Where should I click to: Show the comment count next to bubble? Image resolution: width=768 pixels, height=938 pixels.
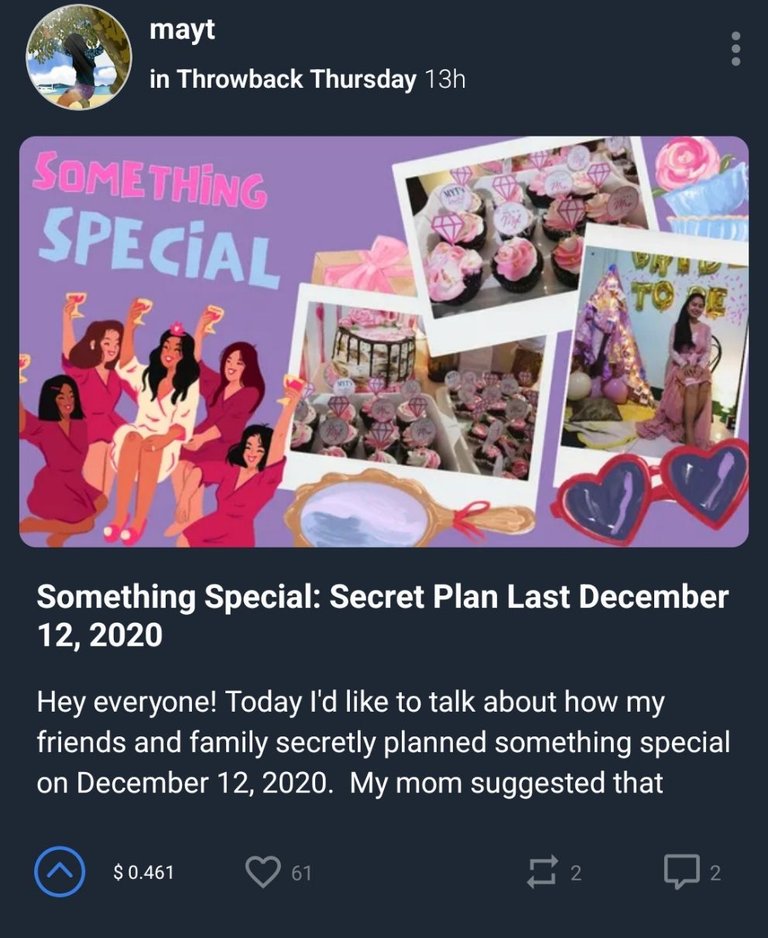715,873
